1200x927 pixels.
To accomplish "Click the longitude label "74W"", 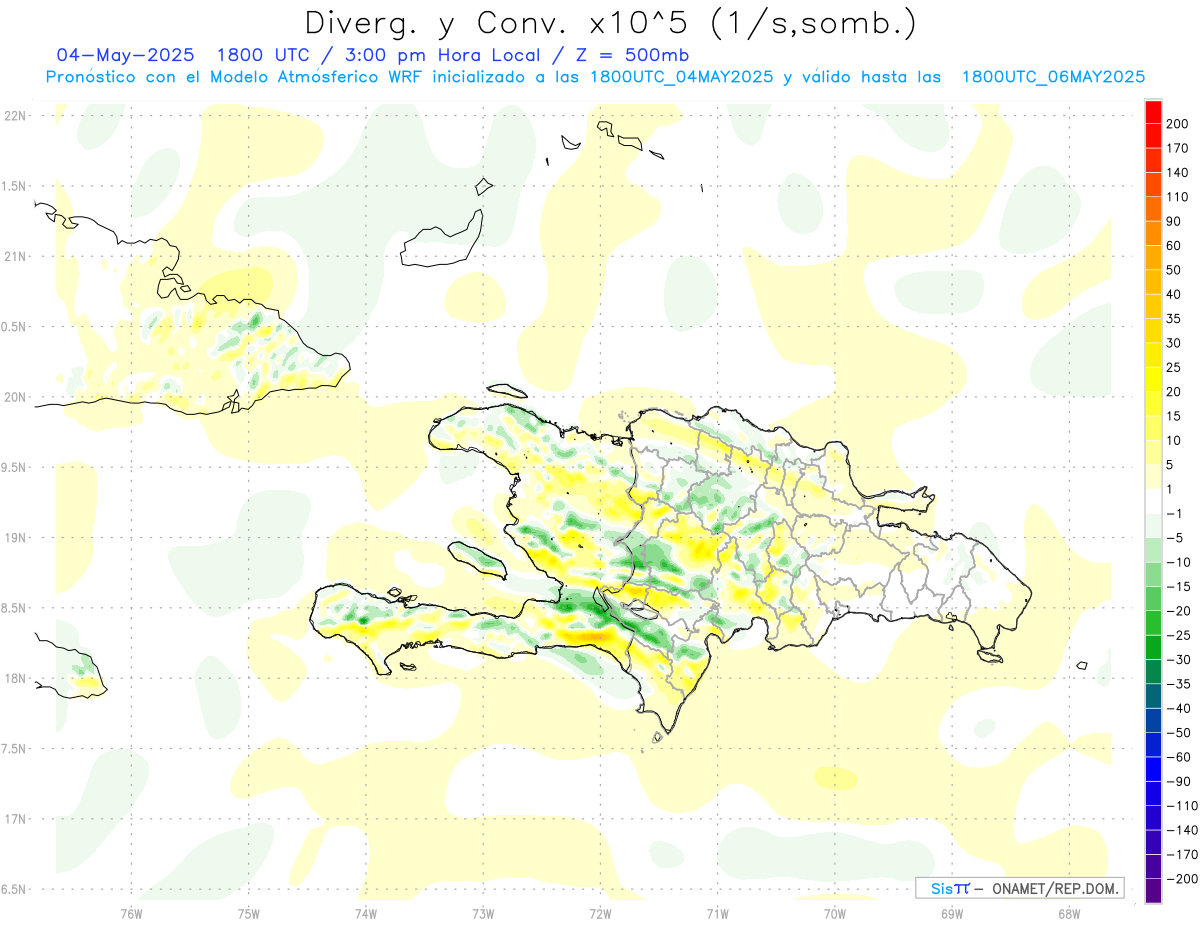I will coord(366,913).
